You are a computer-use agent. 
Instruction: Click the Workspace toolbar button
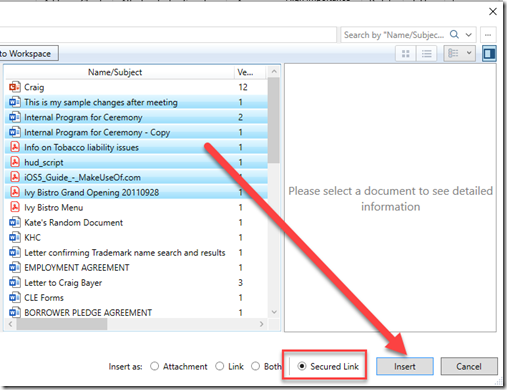pyautogui.click(x=29, y=54)
